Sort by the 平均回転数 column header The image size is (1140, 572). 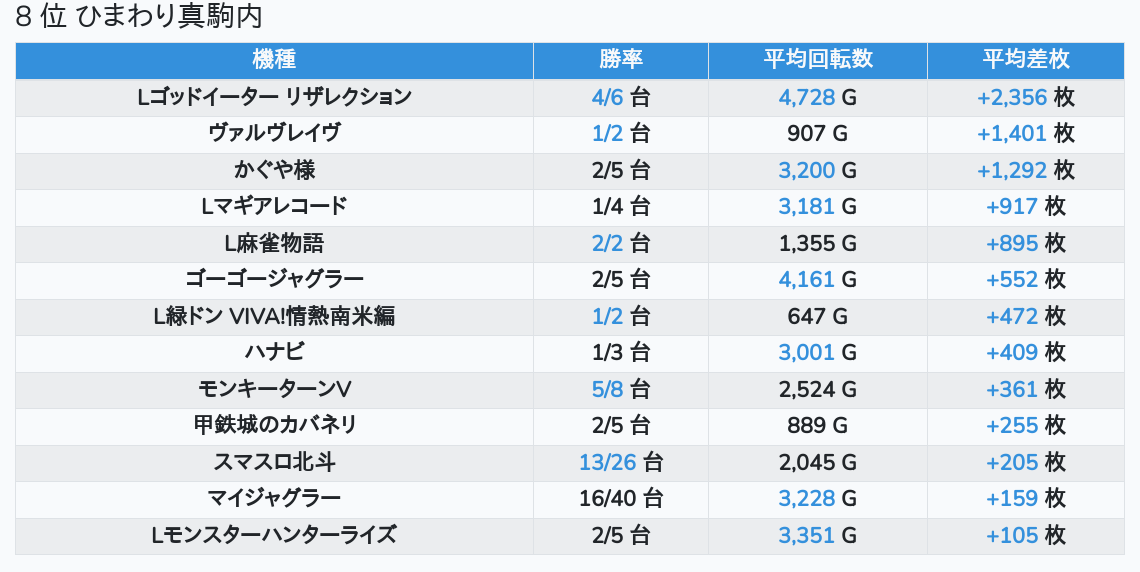[818, 60]
